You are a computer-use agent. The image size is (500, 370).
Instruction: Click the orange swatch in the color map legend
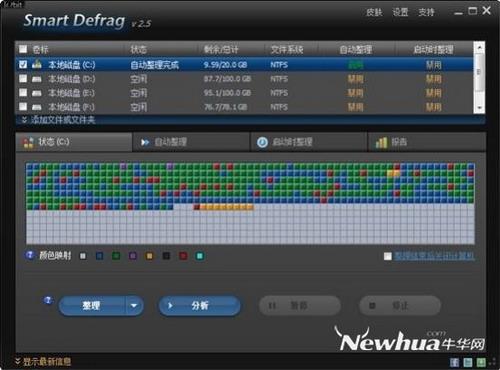149,256
